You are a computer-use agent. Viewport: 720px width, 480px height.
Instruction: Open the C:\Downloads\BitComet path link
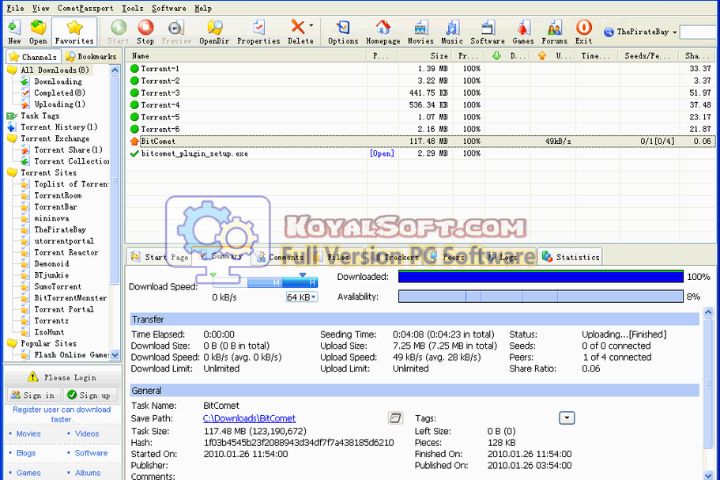(x=249, y=418)
